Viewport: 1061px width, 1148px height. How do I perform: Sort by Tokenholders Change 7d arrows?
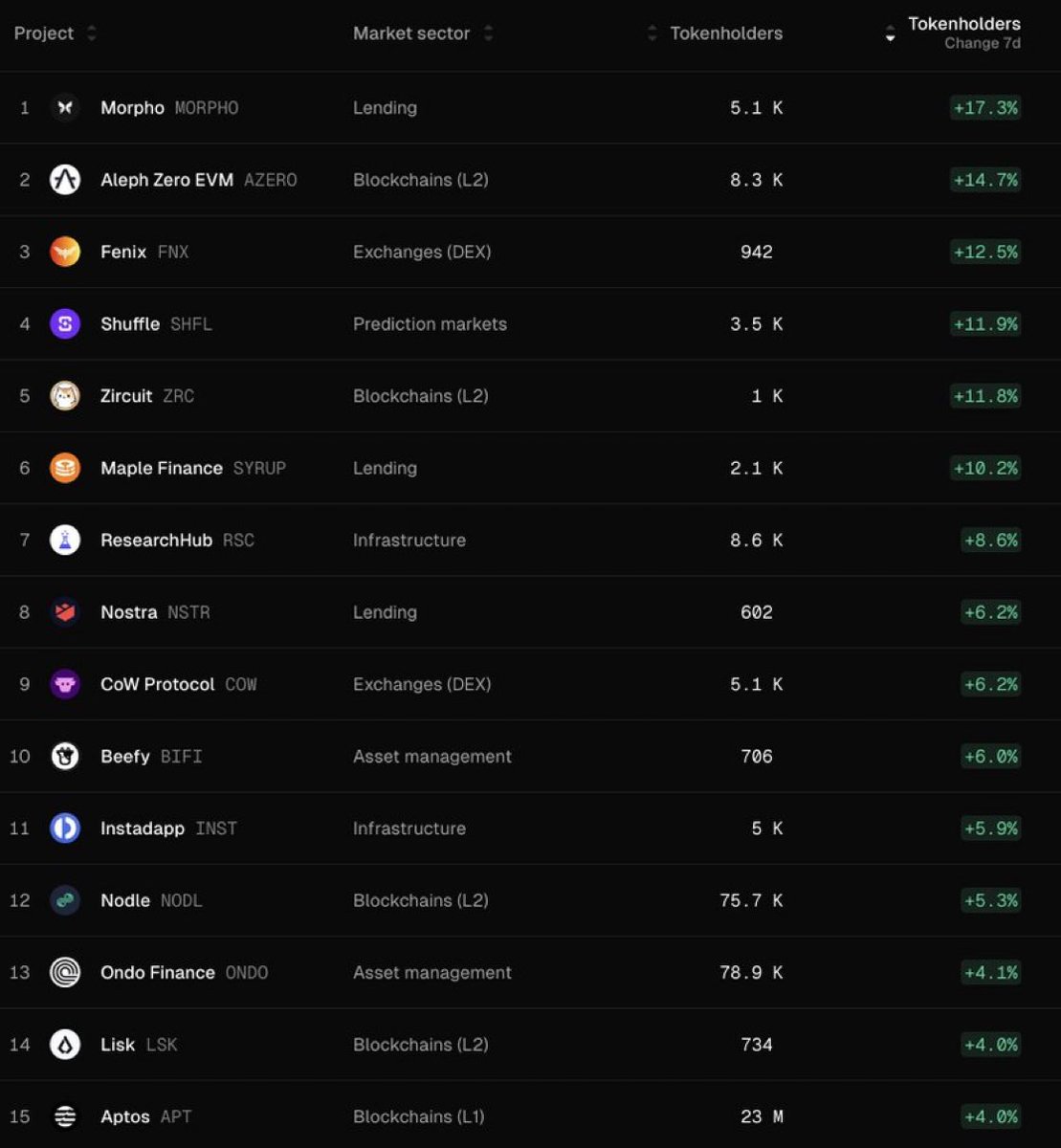[x=891, y=33]
